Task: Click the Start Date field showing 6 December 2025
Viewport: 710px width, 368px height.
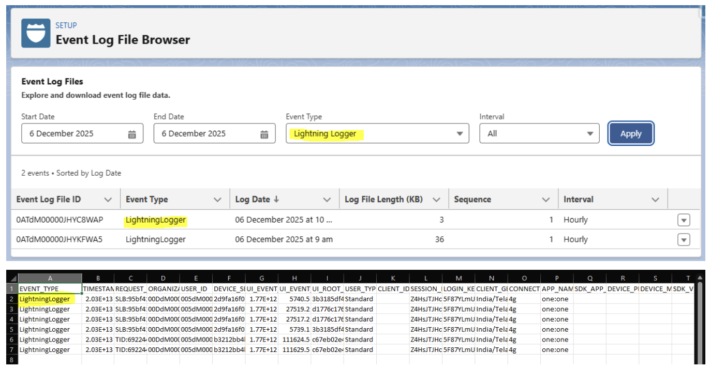Action: [x=82, y=134]
